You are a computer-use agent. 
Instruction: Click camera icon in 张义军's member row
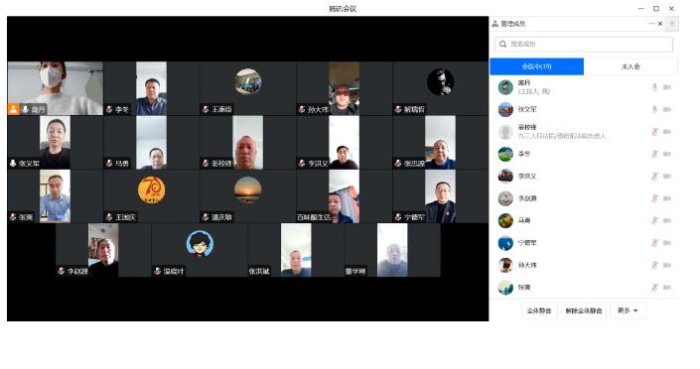coord(667,109)
